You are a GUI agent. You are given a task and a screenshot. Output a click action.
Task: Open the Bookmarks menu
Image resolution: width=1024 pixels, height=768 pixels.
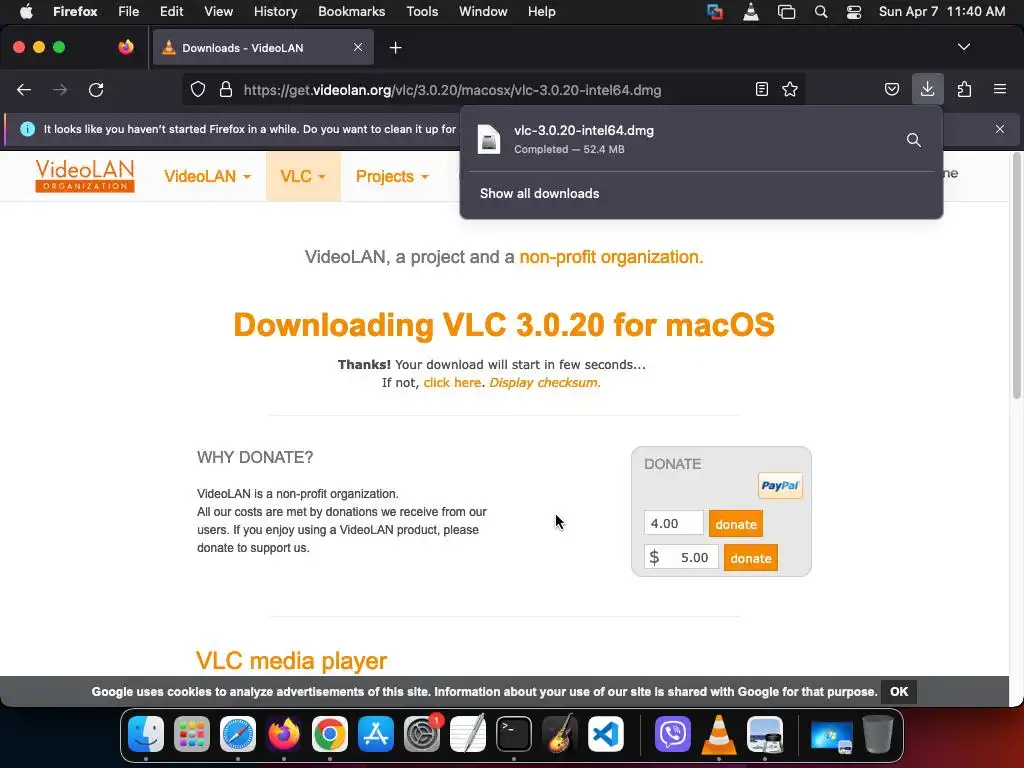click(x=351, y=12)
